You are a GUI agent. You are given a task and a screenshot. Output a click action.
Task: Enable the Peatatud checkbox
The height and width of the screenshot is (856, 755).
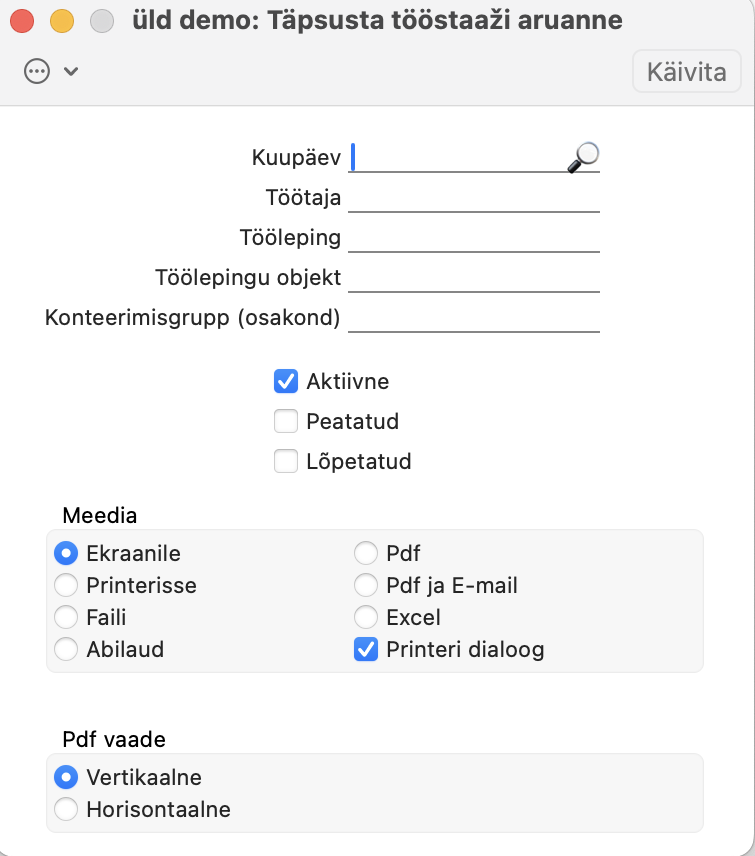(x=287, y=421)
